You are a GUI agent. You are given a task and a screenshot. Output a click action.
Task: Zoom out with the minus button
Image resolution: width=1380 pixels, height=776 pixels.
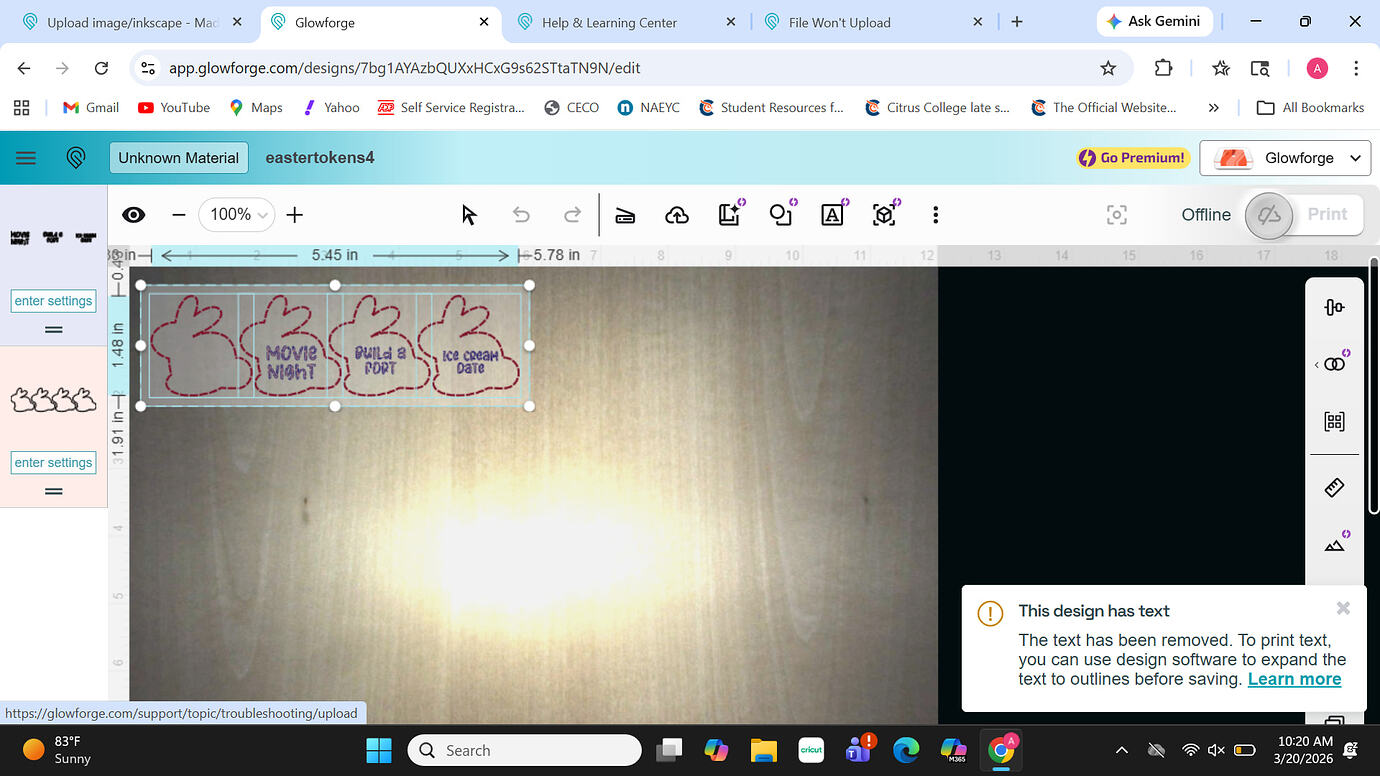pyautogui.click(x=179, y=215)
